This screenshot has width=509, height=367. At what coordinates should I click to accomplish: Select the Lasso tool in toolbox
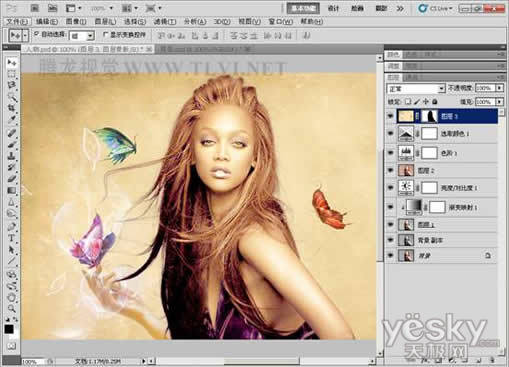tap(12, 85)
